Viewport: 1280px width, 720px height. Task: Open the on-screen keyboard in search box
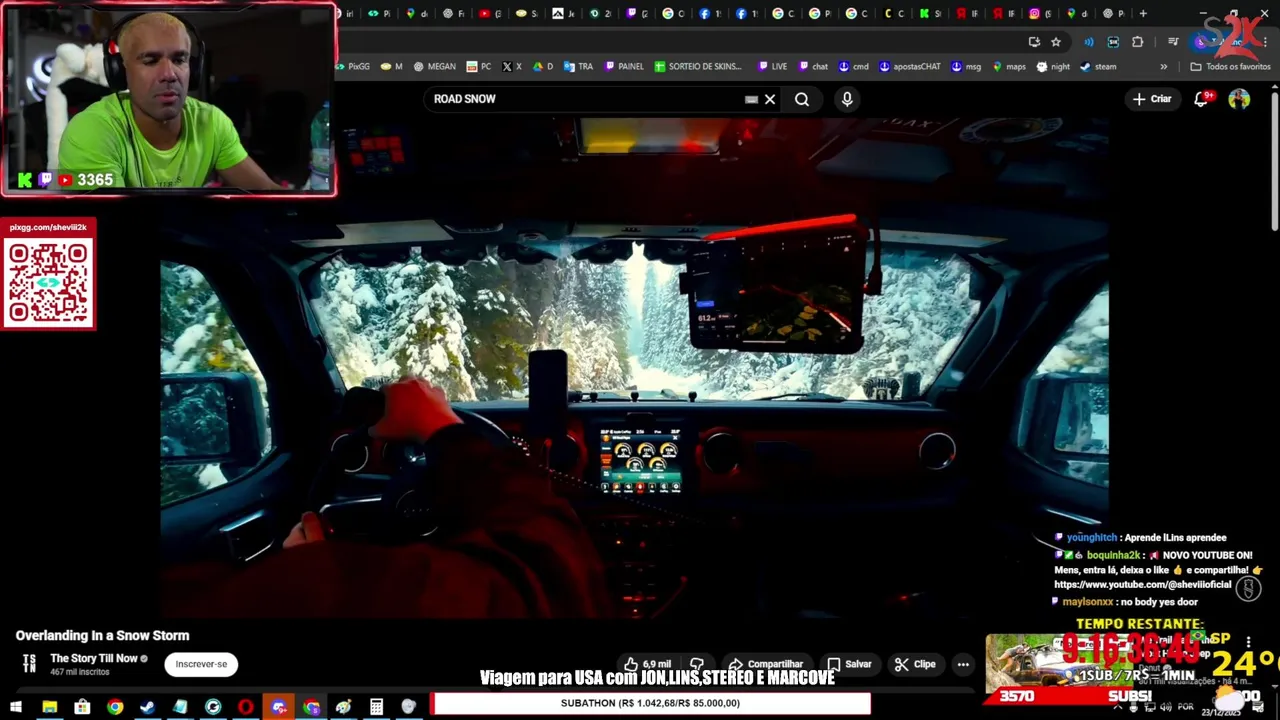point(751,99)
